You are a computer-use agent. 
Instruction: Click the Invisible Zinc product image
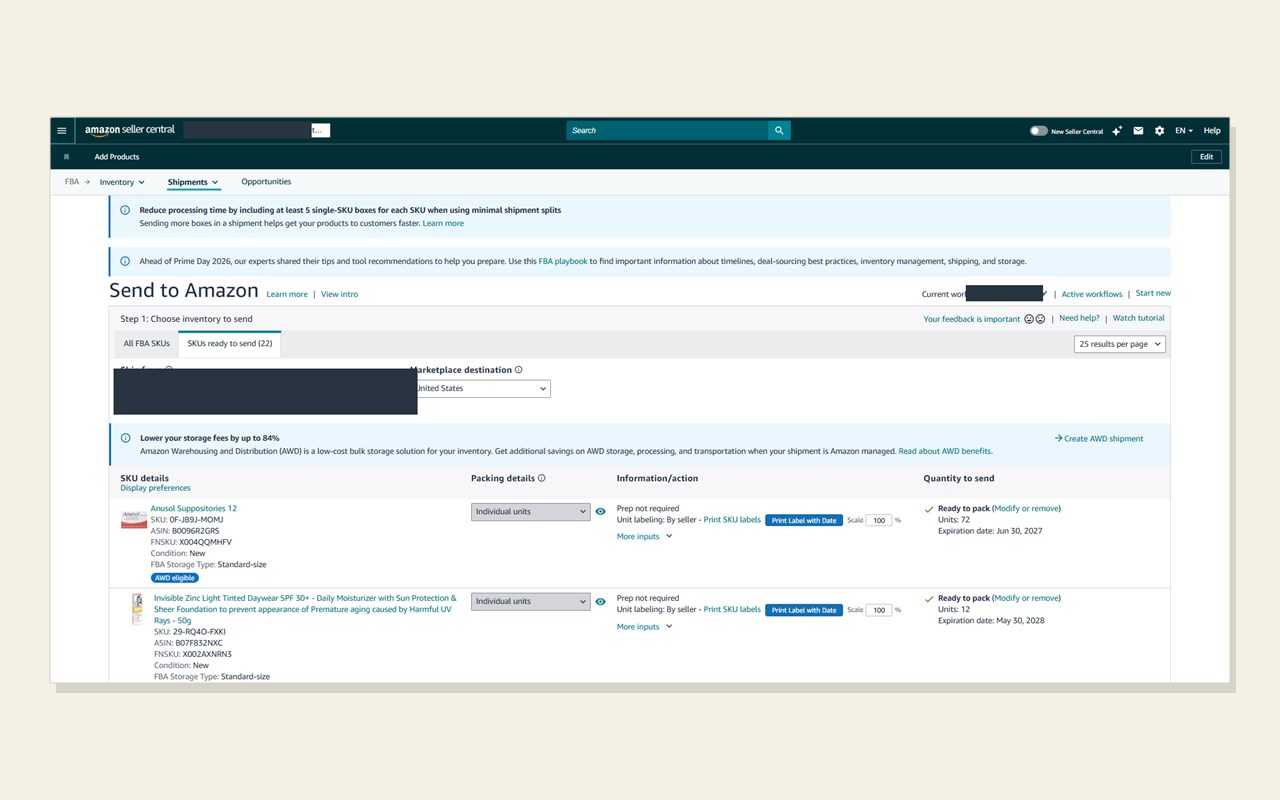pyautogui.click(x=137, y=609)
